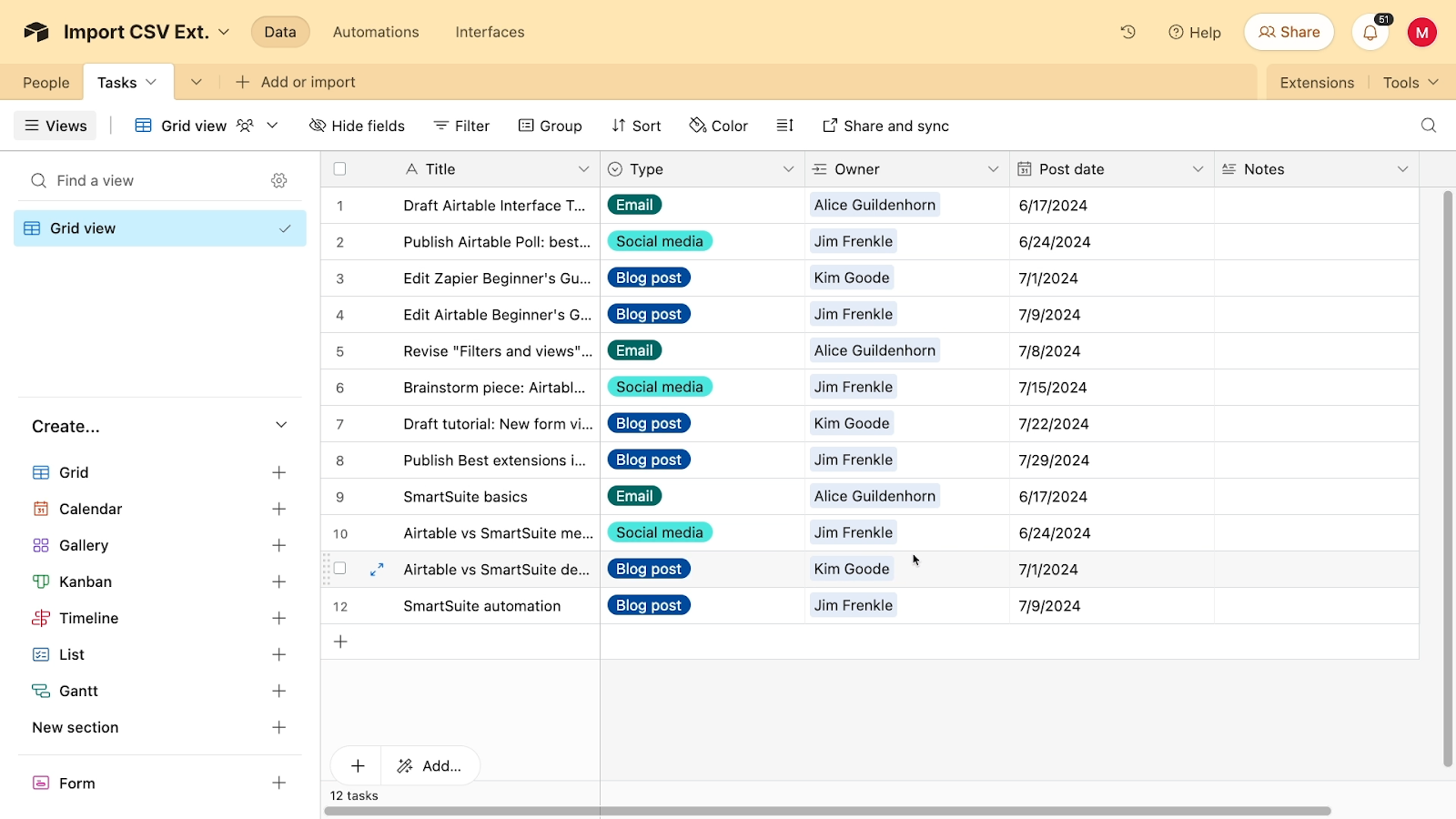The width and height of the screenshot is (1456, 819).
Task: Click Blog post tag in row 3
Action: 649,278
